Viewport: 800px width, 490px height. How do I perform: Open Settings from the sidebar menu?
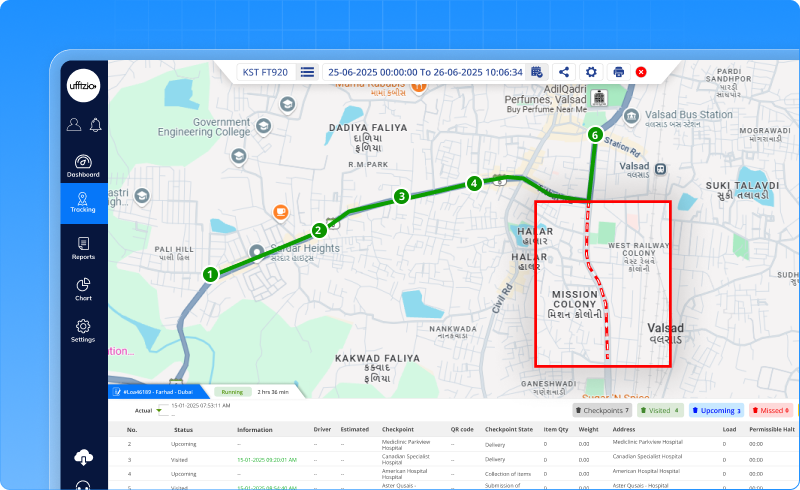[x=83, y=331]
